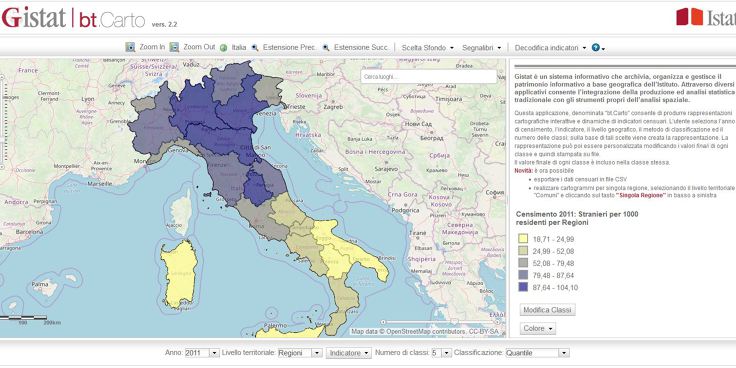Click the Istat red logo
The width and height of the screenshot is (736, 368).
[706, 17]
